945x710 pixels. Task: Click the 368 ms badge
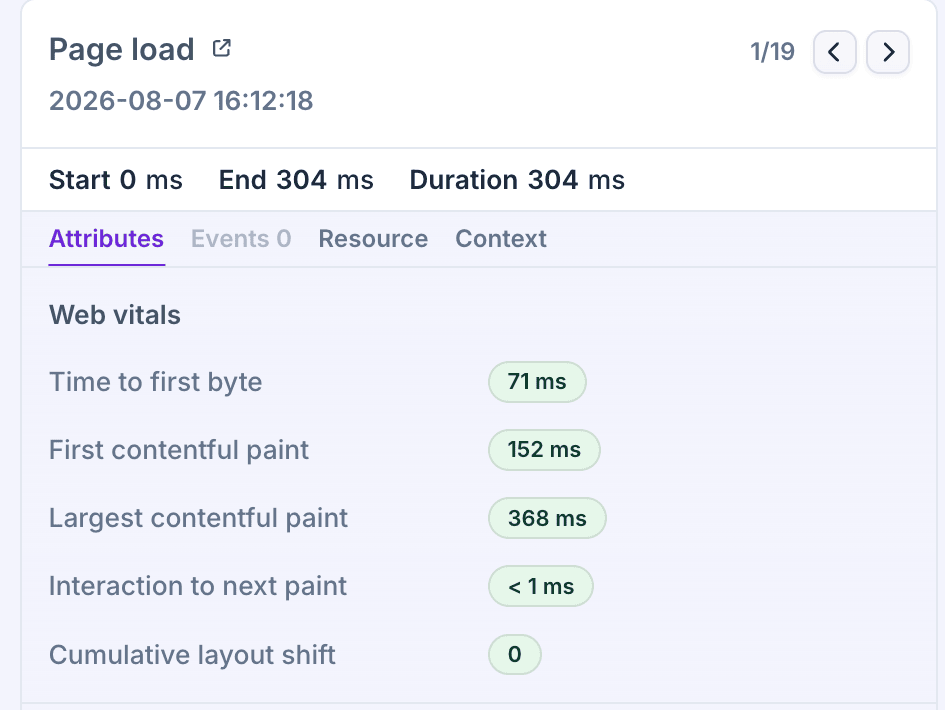click(x=547, y=518)
